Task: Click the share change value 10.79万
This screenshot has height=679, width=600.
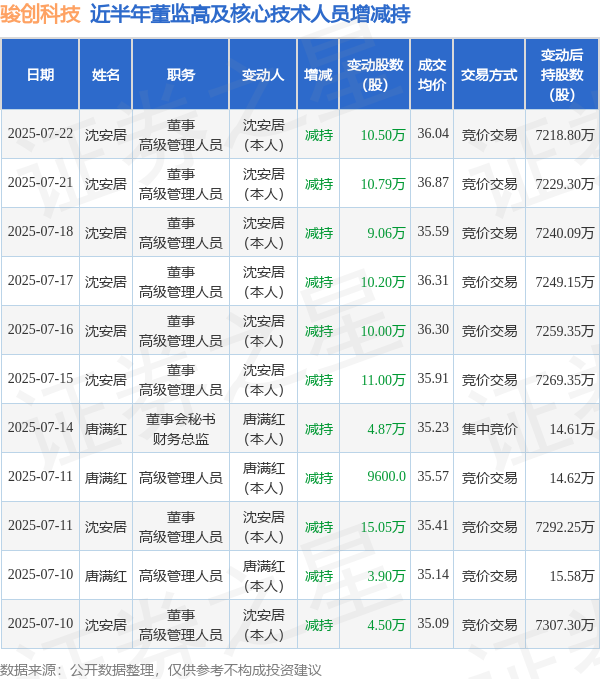Action: (383, 184)
